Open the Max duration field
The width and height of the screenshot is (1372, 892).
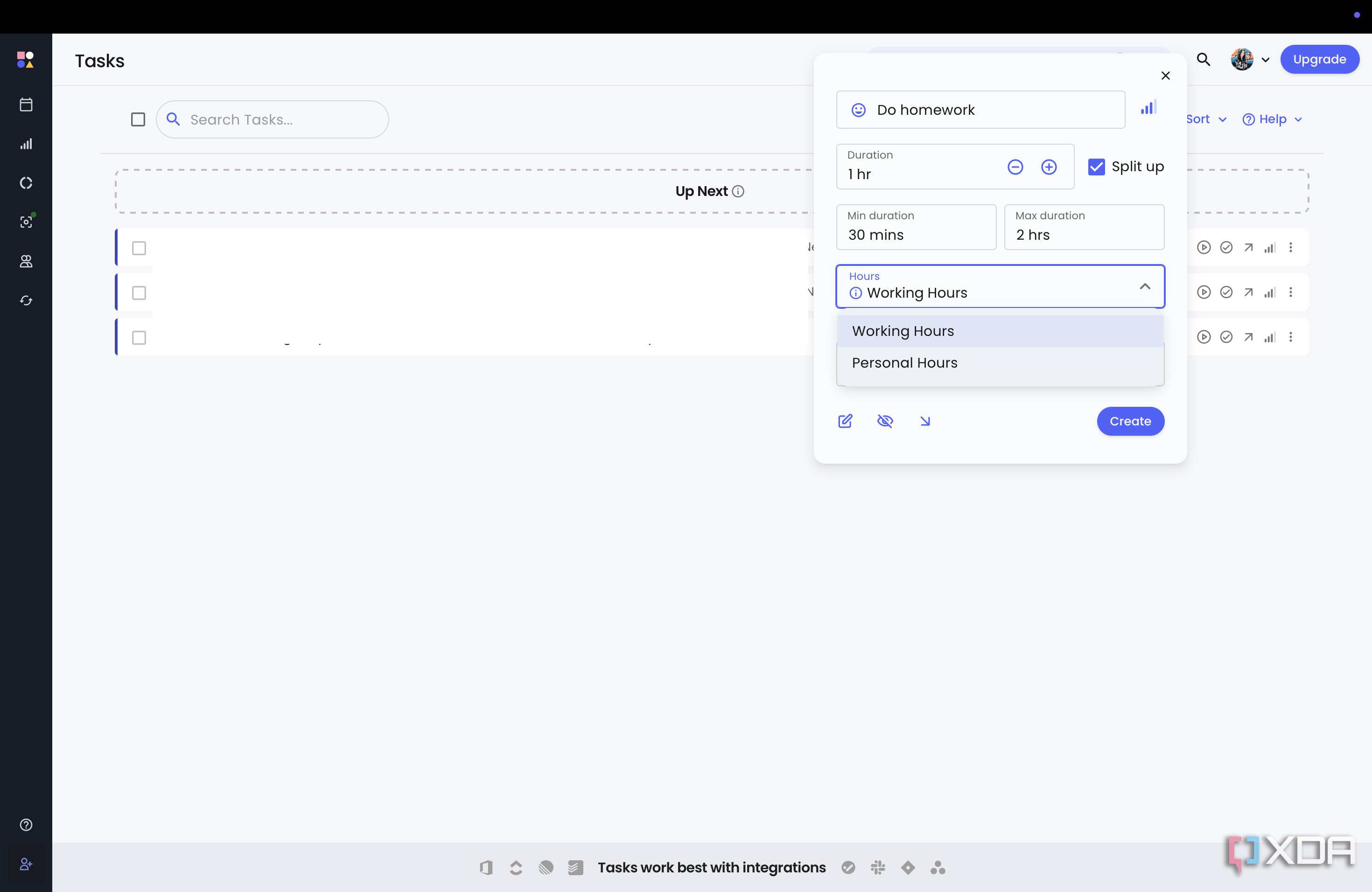point(1084,228)
